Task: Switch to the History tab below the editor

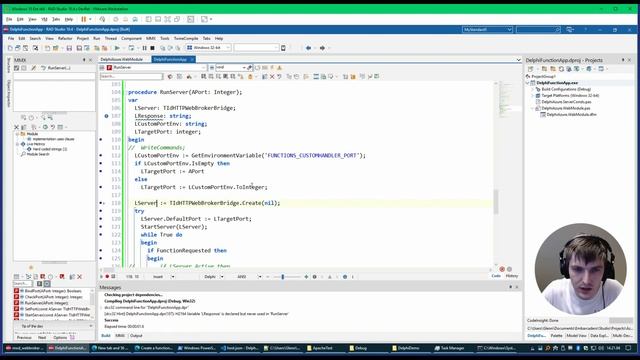Action: [x=512, y=276]
